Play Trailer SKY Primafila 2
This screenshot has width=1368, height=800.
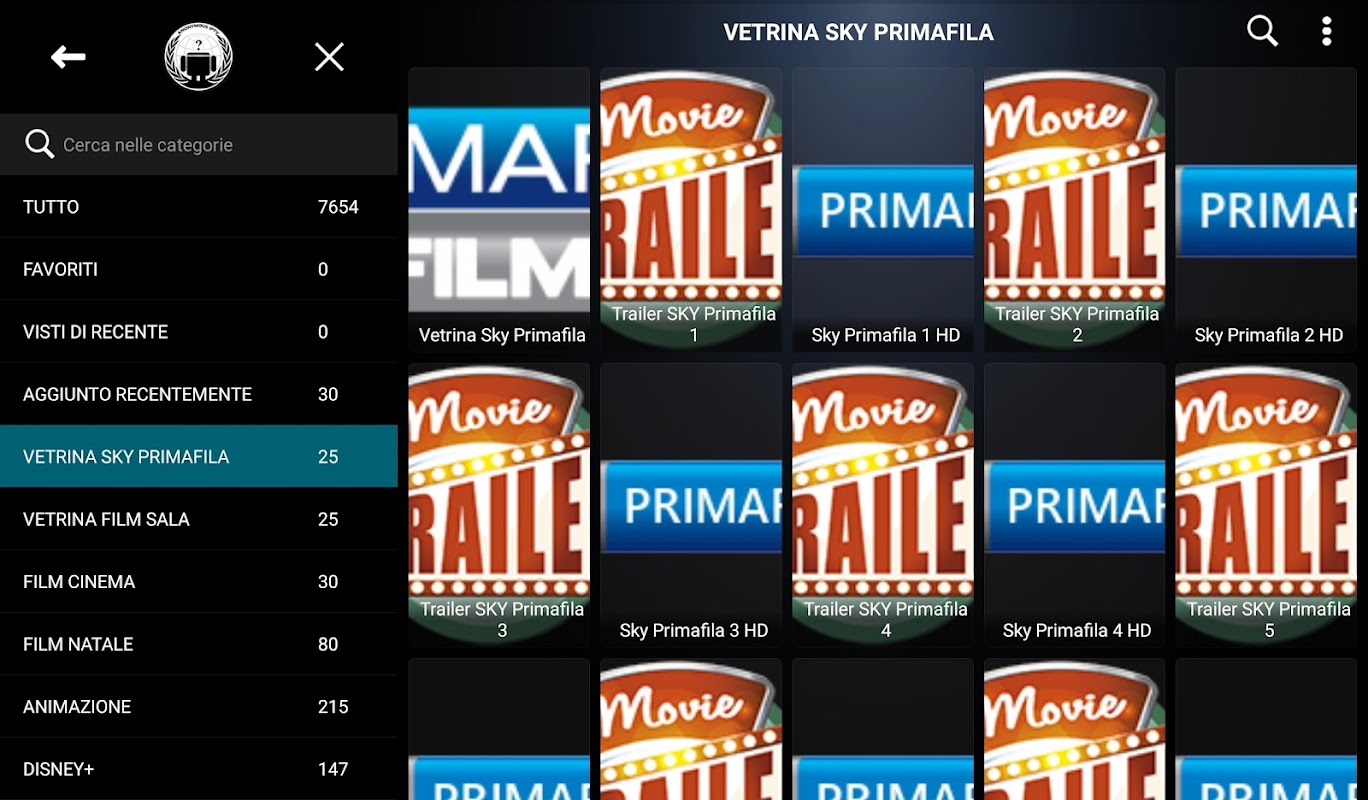tap(1075, 210)
